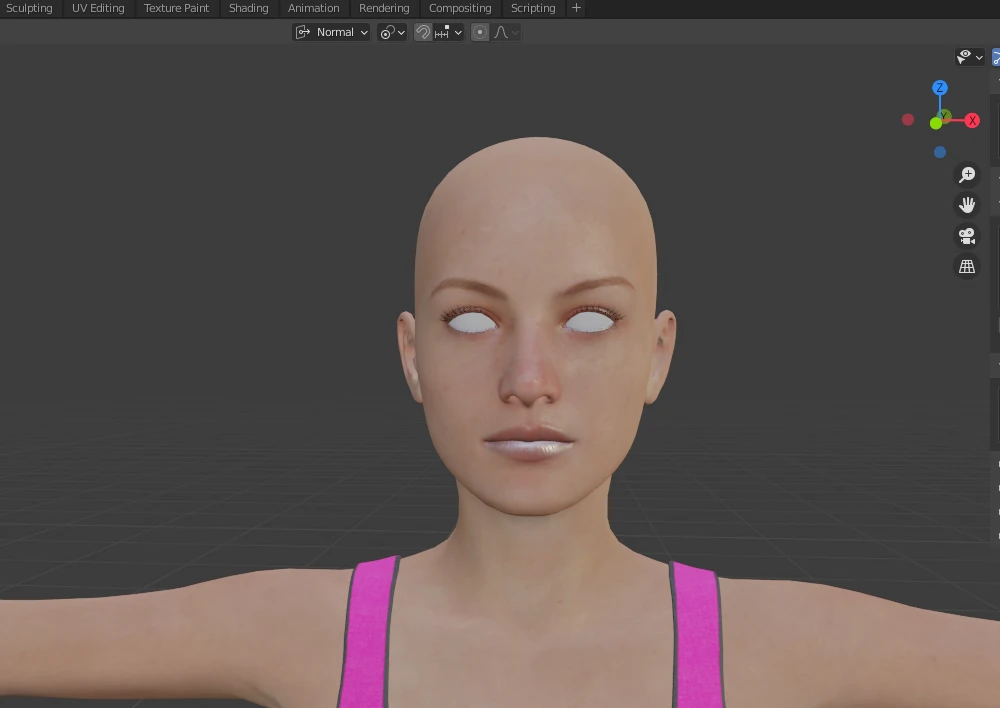Screen dimensions: 1000x708
Task: Toggle proportional editing circle icon
Action: [480, 32]
